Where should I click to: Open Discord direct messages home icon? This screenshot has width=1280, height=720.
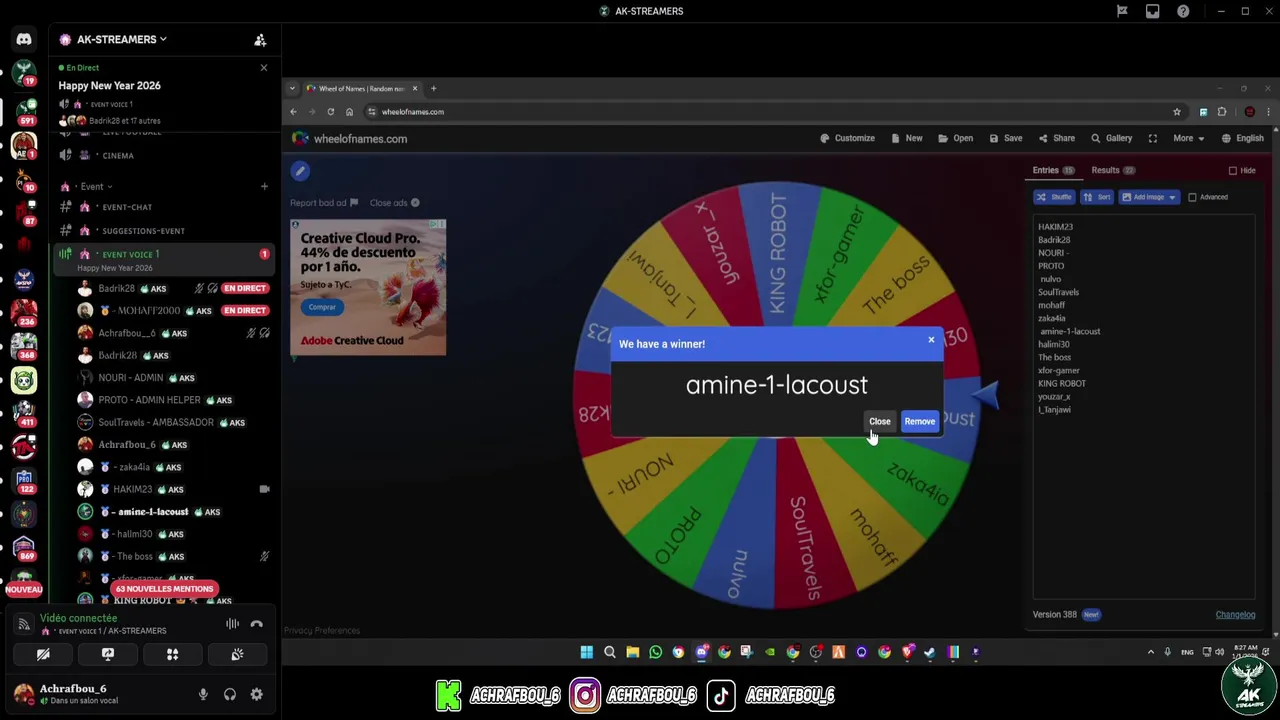pos(24,40)
